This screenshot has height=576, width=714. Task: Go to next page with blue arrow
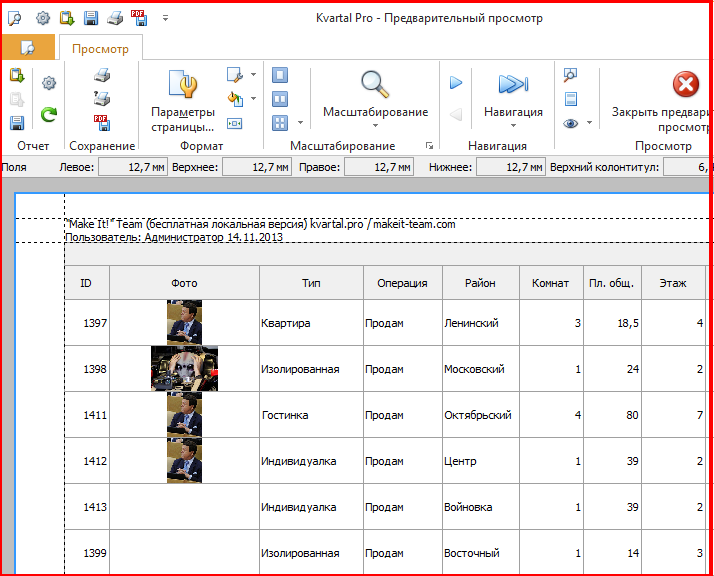(456, 83)
